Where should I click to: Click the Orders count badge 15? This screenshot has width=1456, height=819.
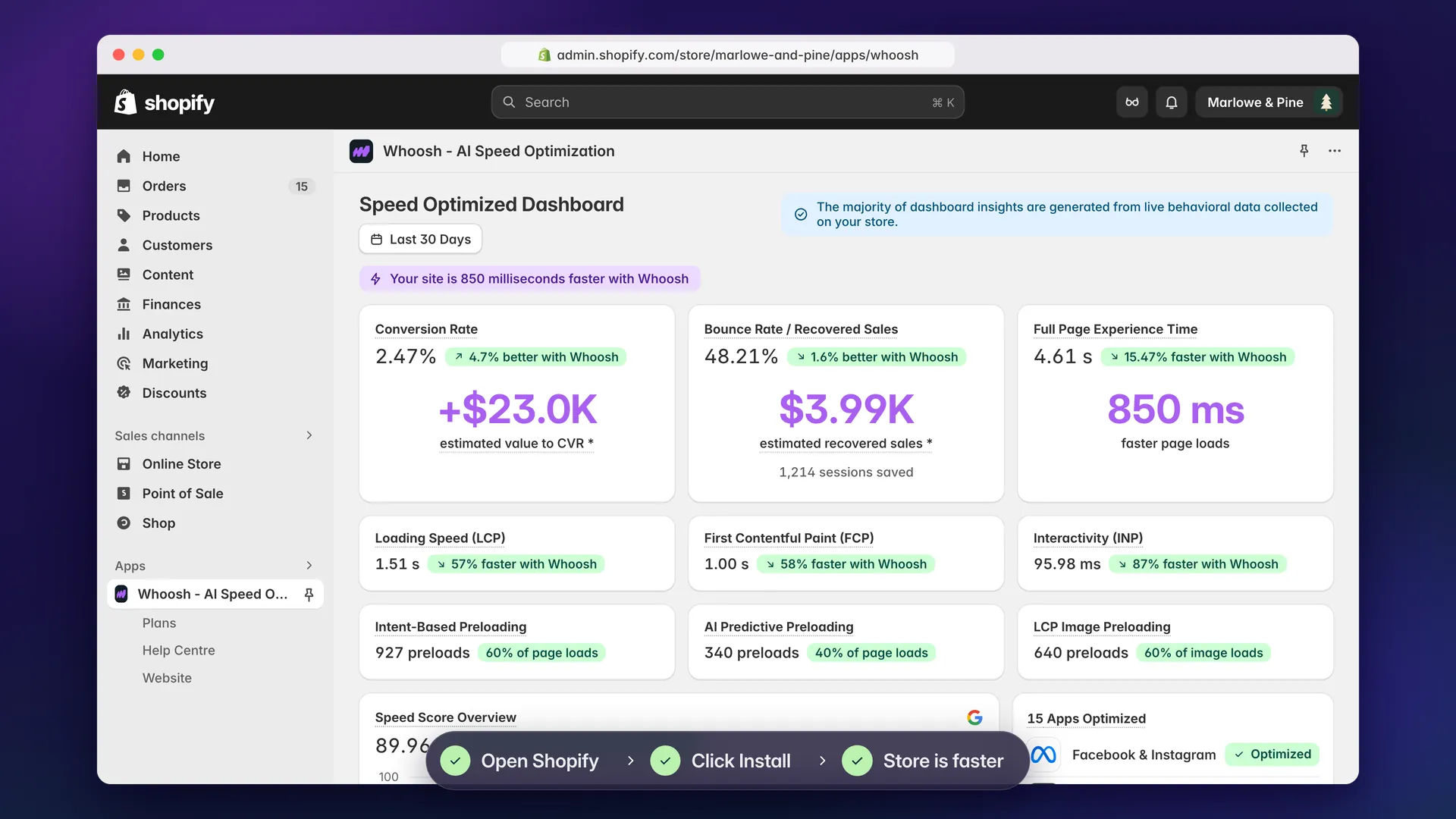point(302,187)
